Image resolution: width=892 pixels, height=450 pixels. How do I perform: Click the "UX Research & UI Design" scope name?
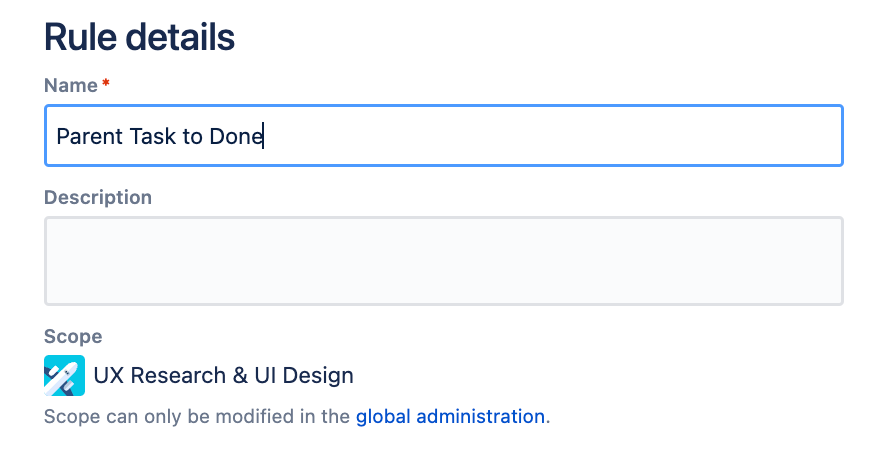(223, 376)
